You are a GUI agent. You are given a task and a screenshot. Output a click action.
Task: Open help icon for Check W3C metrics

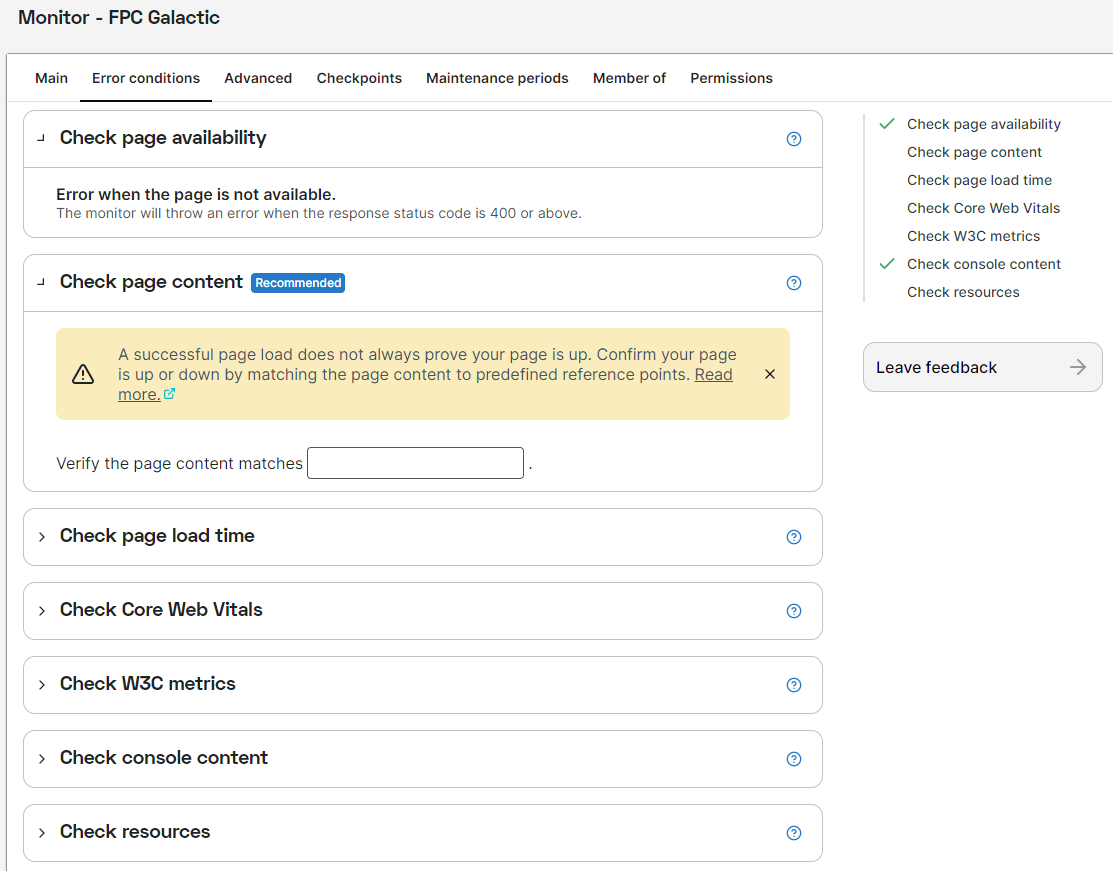tap(794, 685)
